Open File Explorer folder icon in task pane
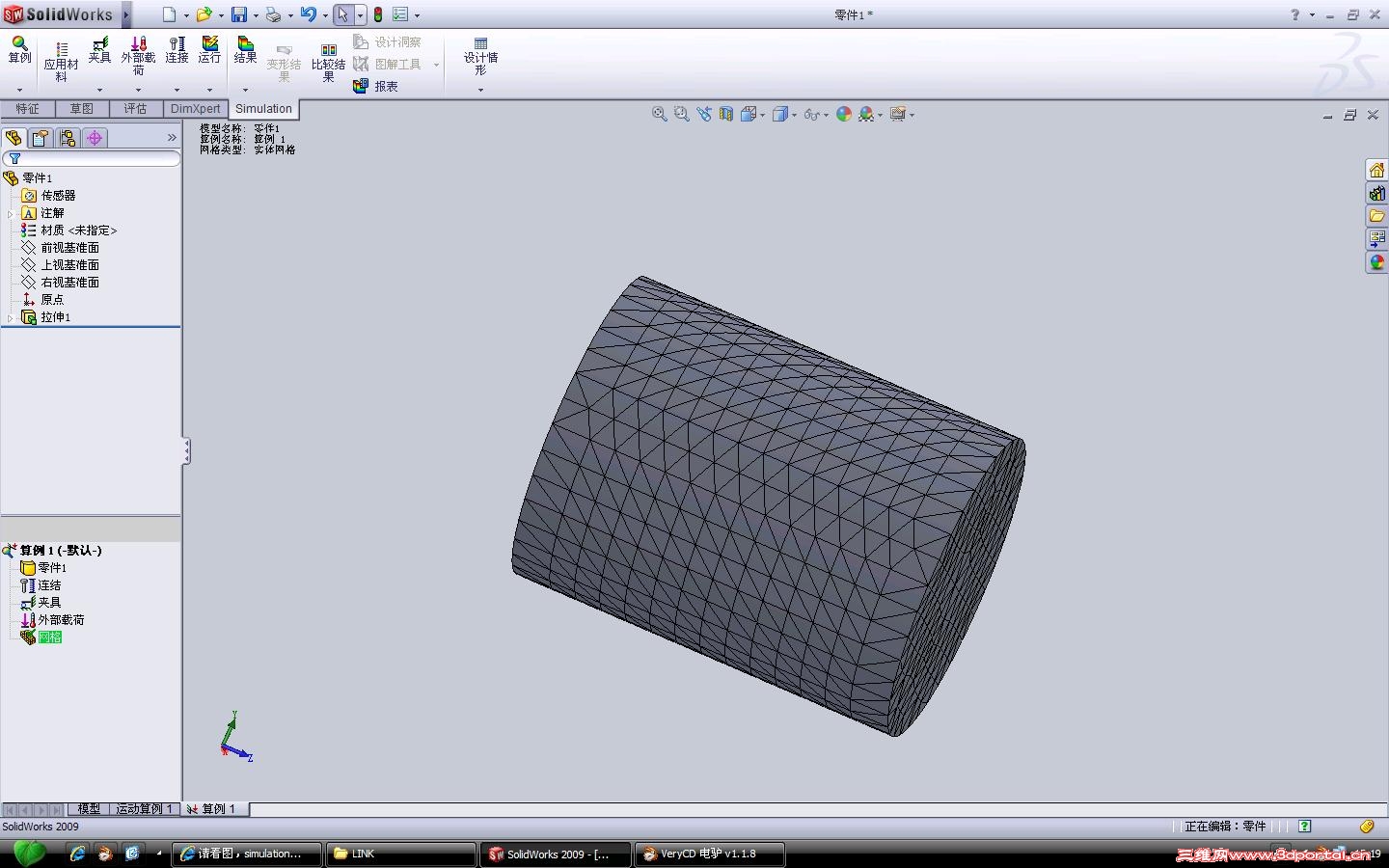Viewport: 1389px width, 868px height. point(1376,216)
